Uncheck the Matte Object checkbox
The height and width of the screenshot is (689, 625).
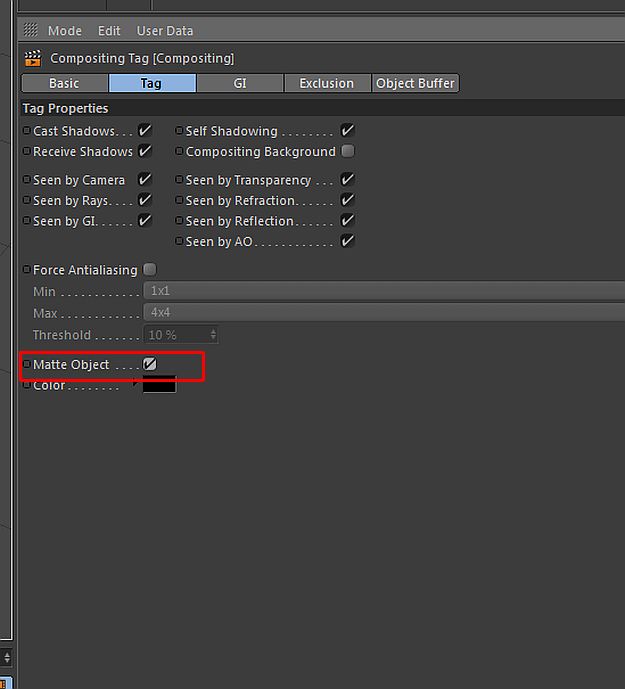pyautogui.click(x=150, y=364)
